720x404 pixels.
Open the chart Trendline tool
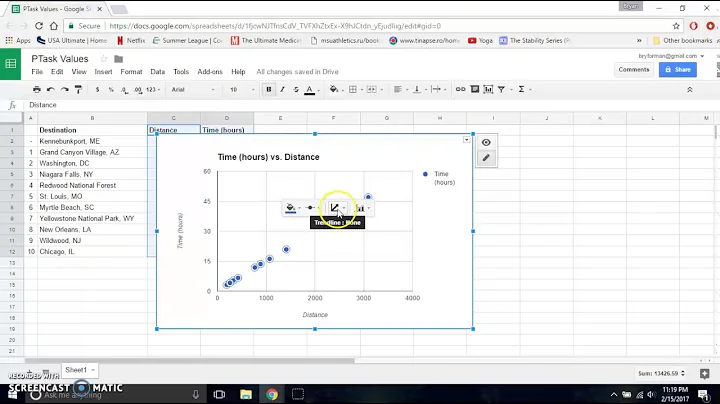(x=337, y=208)
